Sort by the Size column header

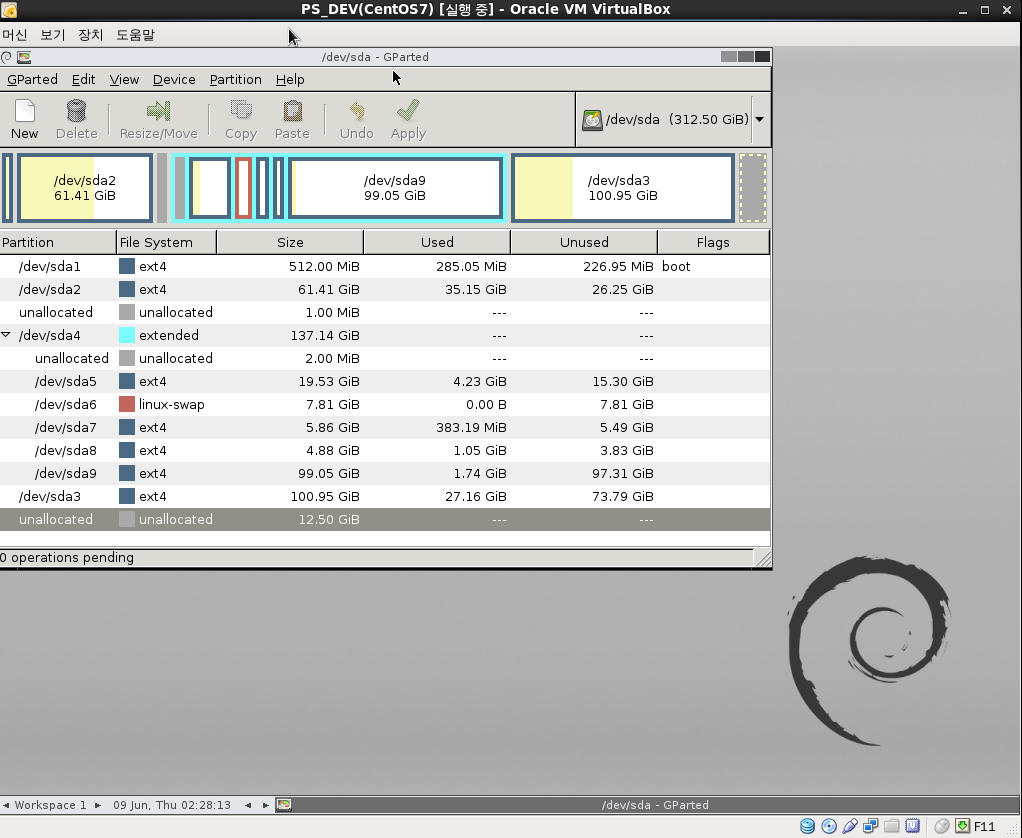click(290, 242)
